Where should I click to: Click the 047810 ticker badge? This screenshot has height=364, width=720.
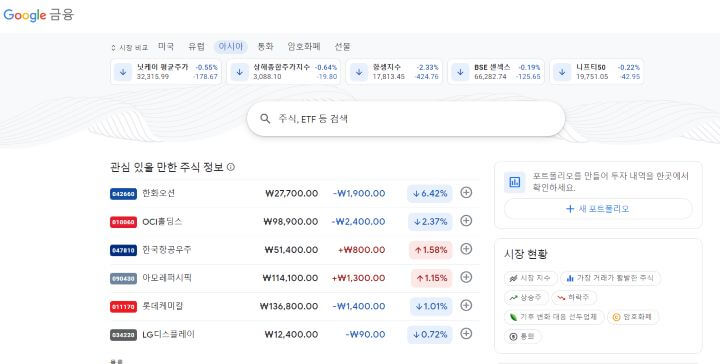tap(123, 251)
